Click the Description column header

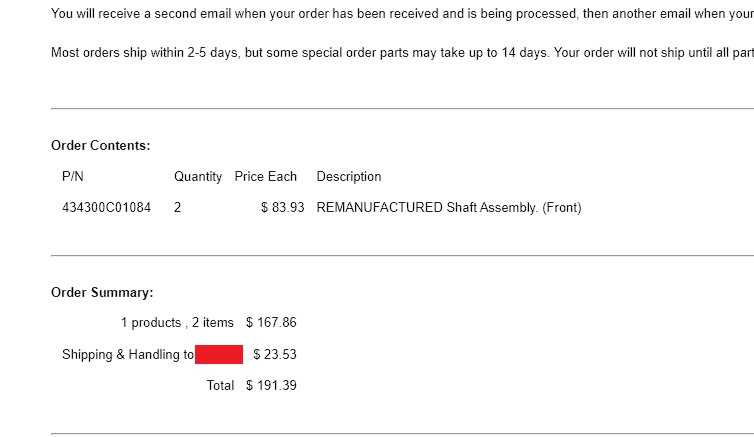click(x=349, y=177)
